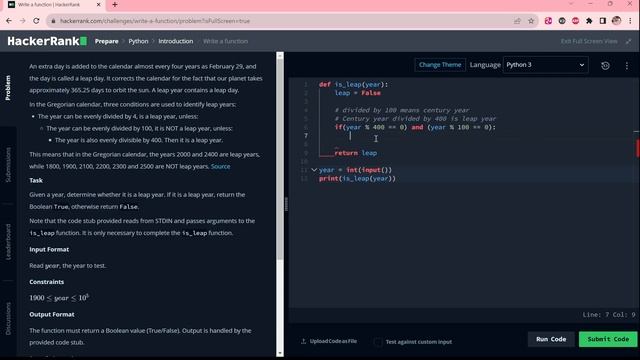Go back with the browser back arrow

point(9,21)
